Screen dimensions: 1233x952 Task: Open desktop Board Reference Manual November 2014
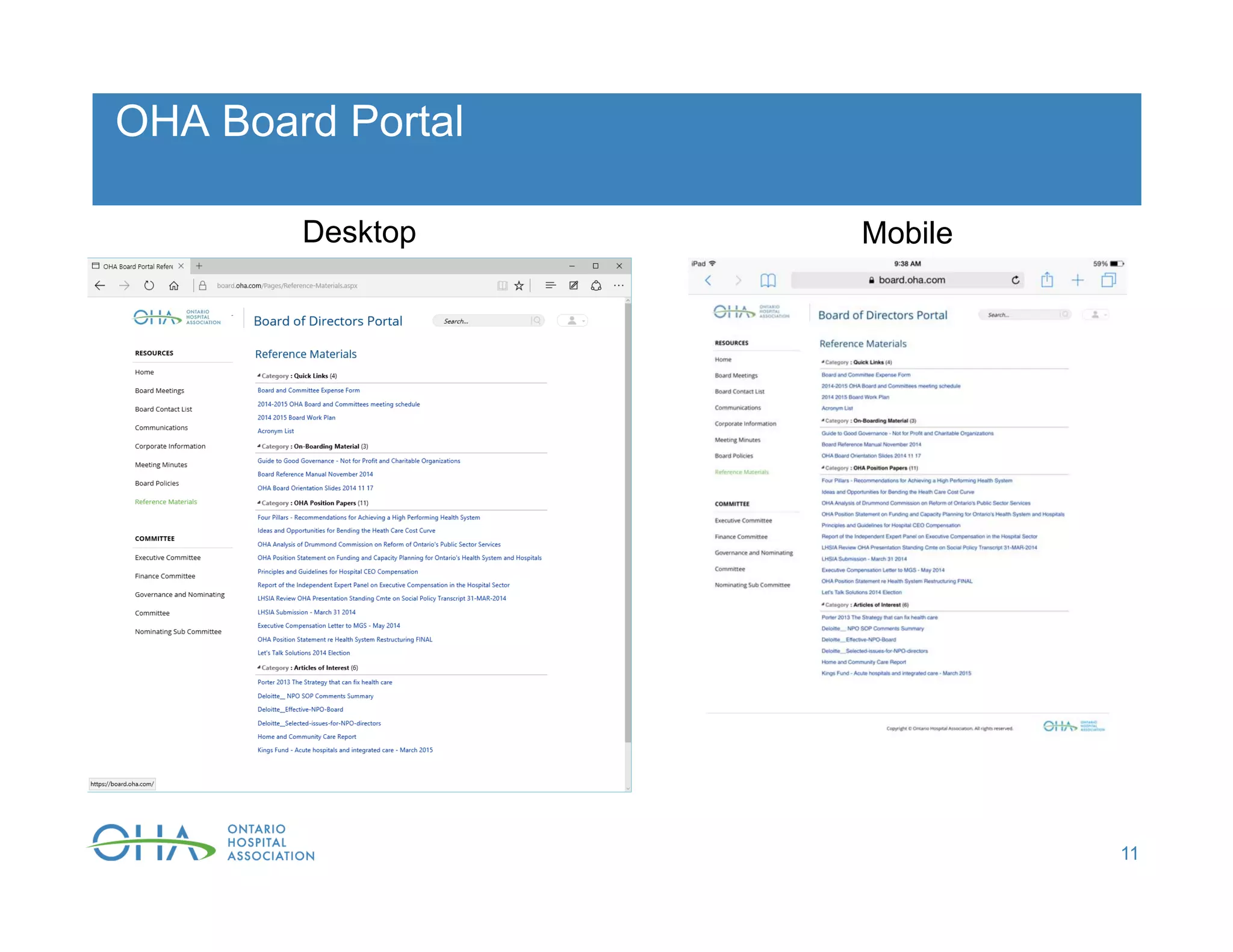point(315,474)
